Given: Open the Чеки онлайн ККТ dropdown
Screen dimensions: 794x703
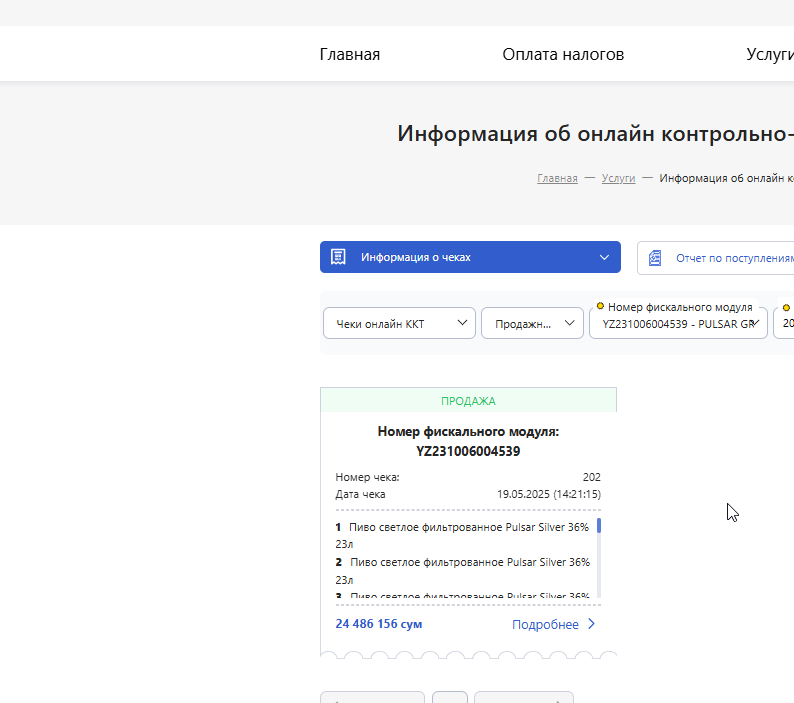Looking at the screenshot, I should 399,323.
